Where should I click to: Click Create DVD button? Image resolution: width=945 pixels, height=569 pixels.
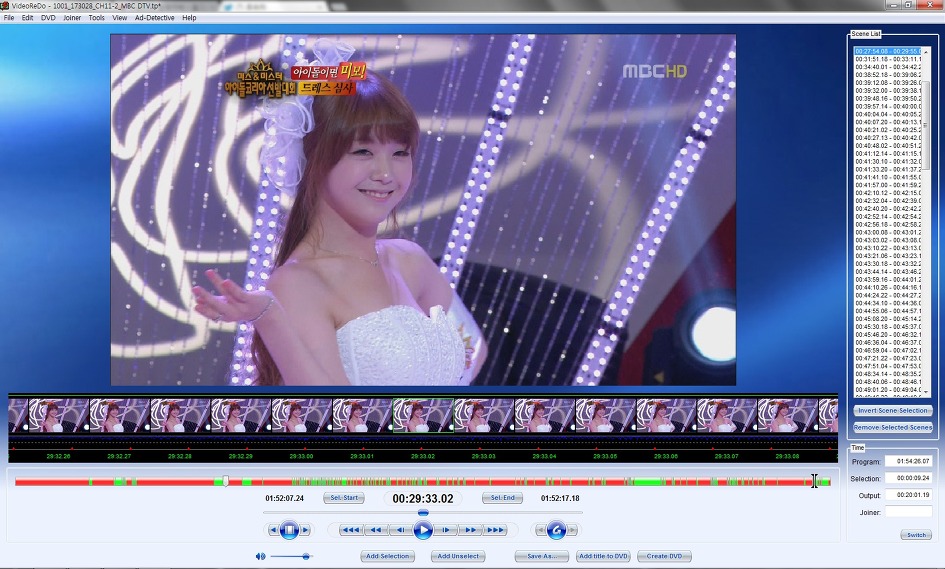(x=664, y=556)
